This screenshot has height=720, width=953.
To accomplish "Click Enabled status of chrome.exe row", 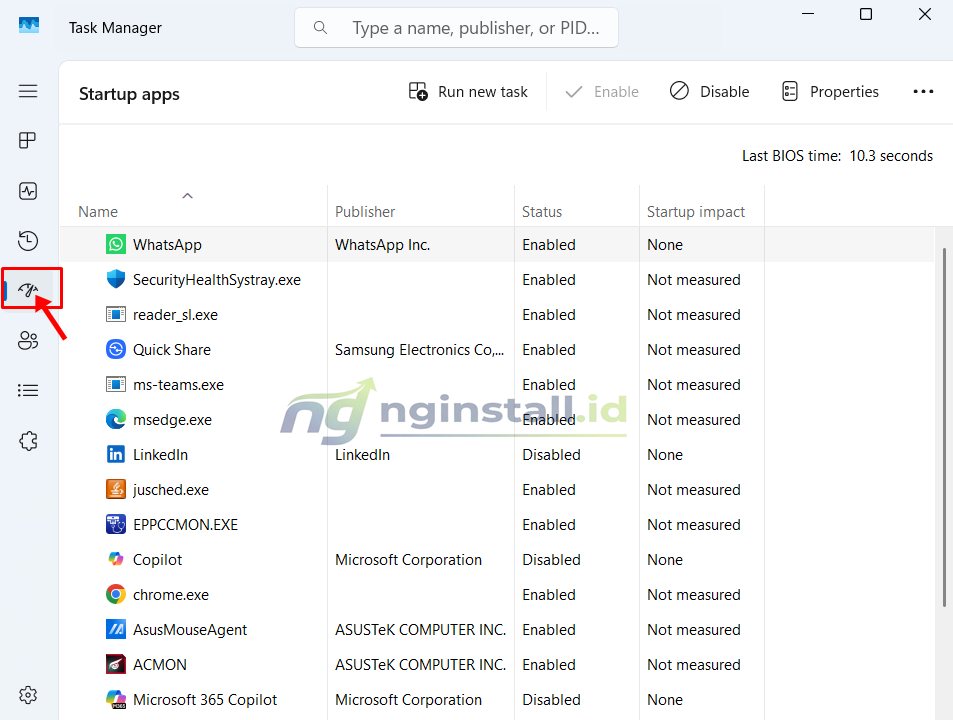I will (549, 595).
